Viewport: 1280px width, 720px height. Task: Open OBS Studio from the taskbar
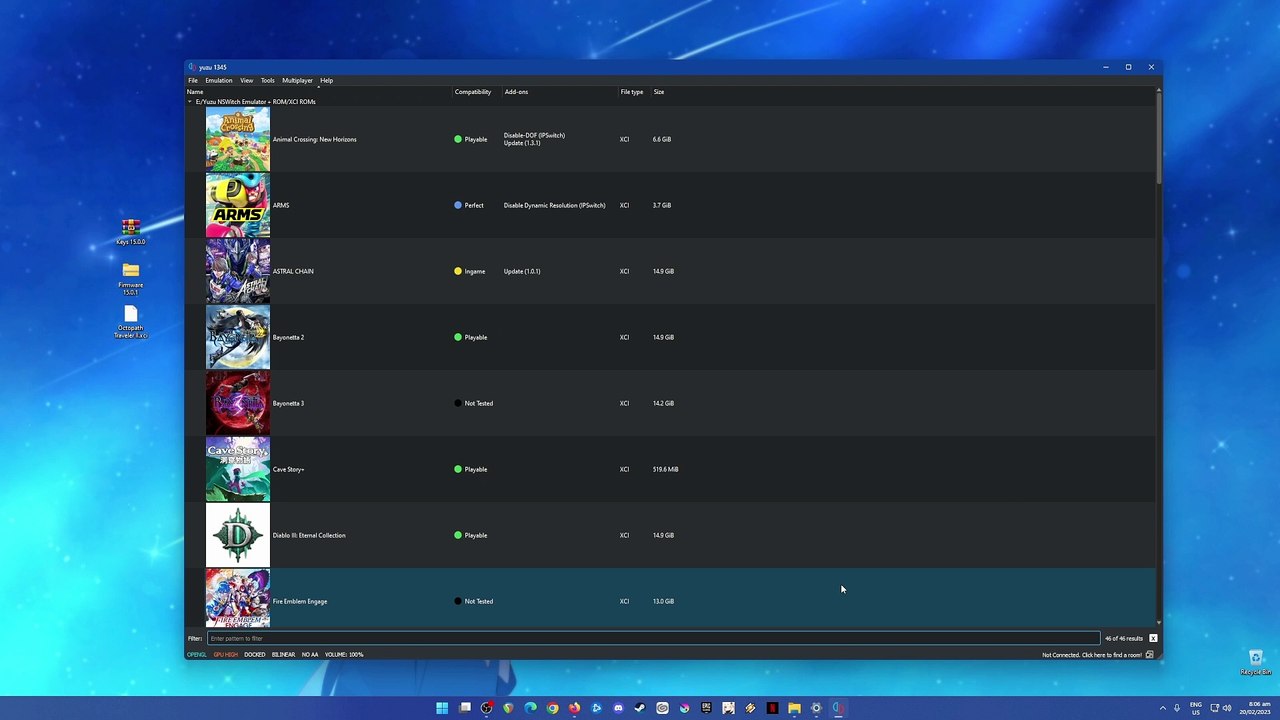tap(487, 708)
